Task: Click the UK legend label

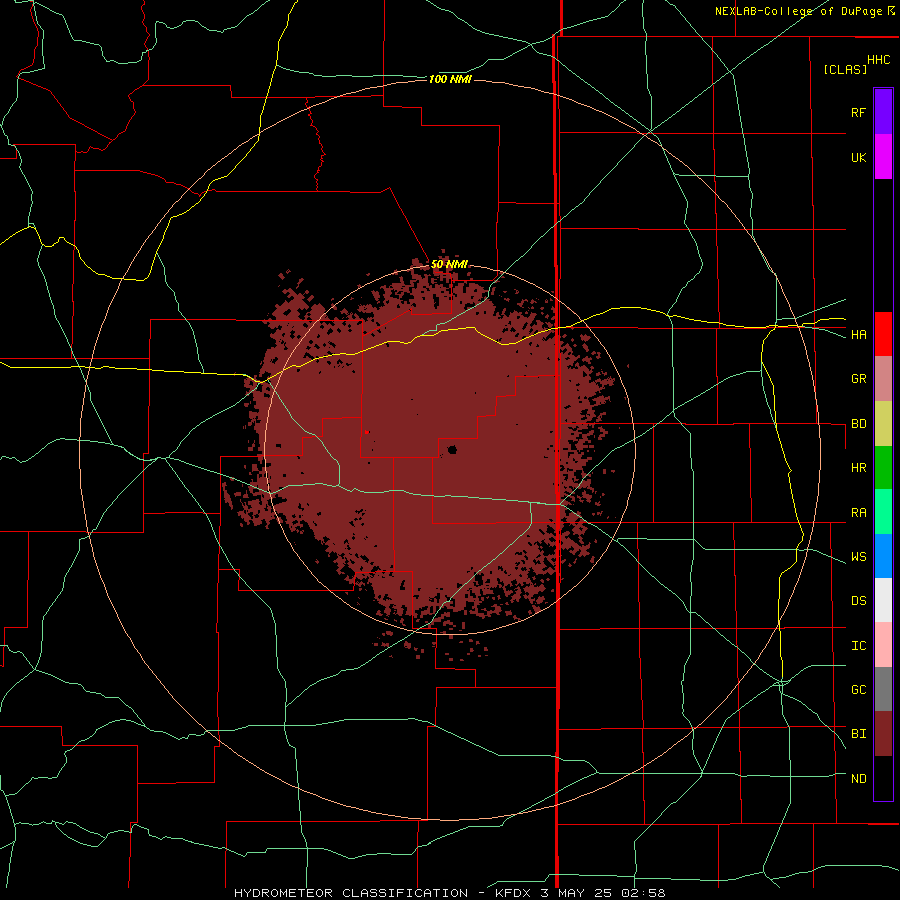Action: pyautogui.click(x=858, y=157)
